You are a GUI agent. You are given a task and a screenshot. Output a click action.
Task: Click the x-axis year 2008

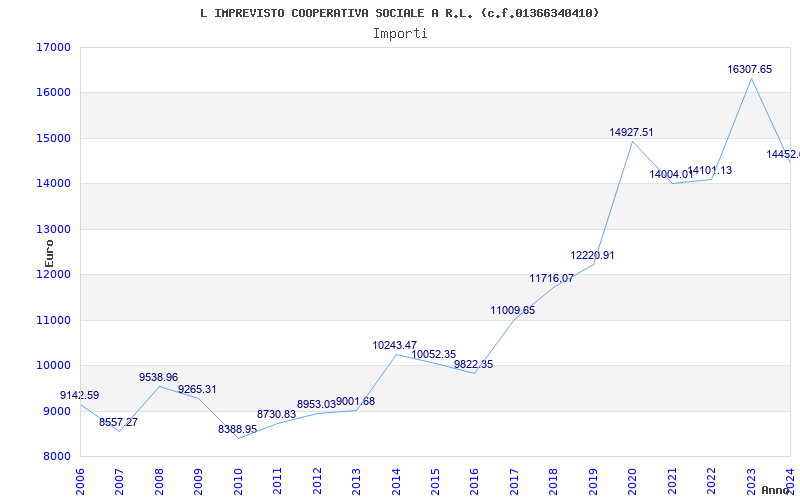coord(159,482)
